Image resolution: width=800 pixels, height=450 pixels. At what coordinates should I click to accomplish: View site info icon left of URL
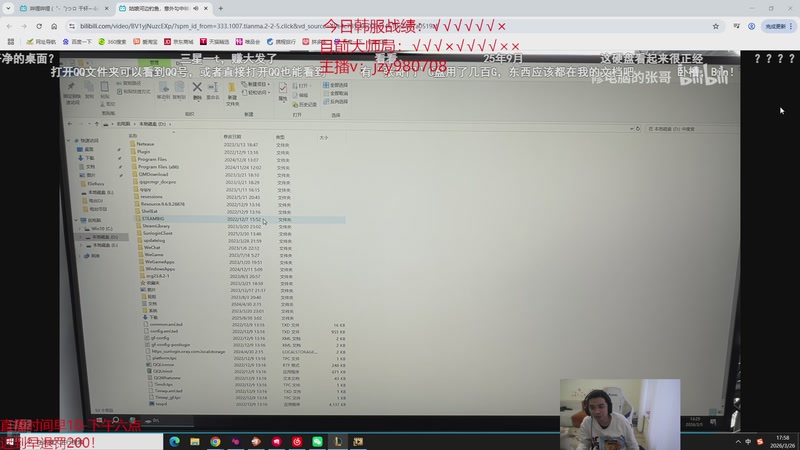point(72,26)
